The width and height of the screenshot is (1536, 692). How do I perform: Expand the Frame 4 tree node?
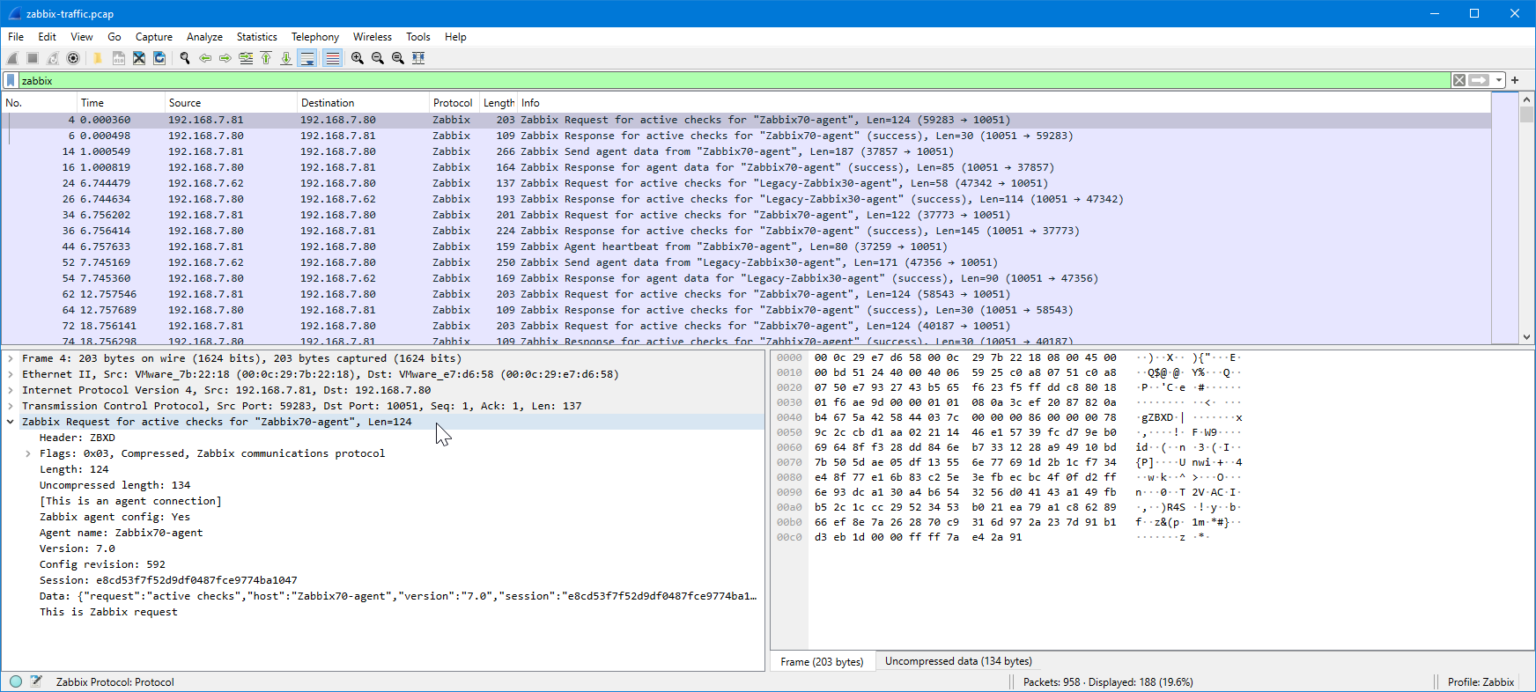(x=11, y=358)
